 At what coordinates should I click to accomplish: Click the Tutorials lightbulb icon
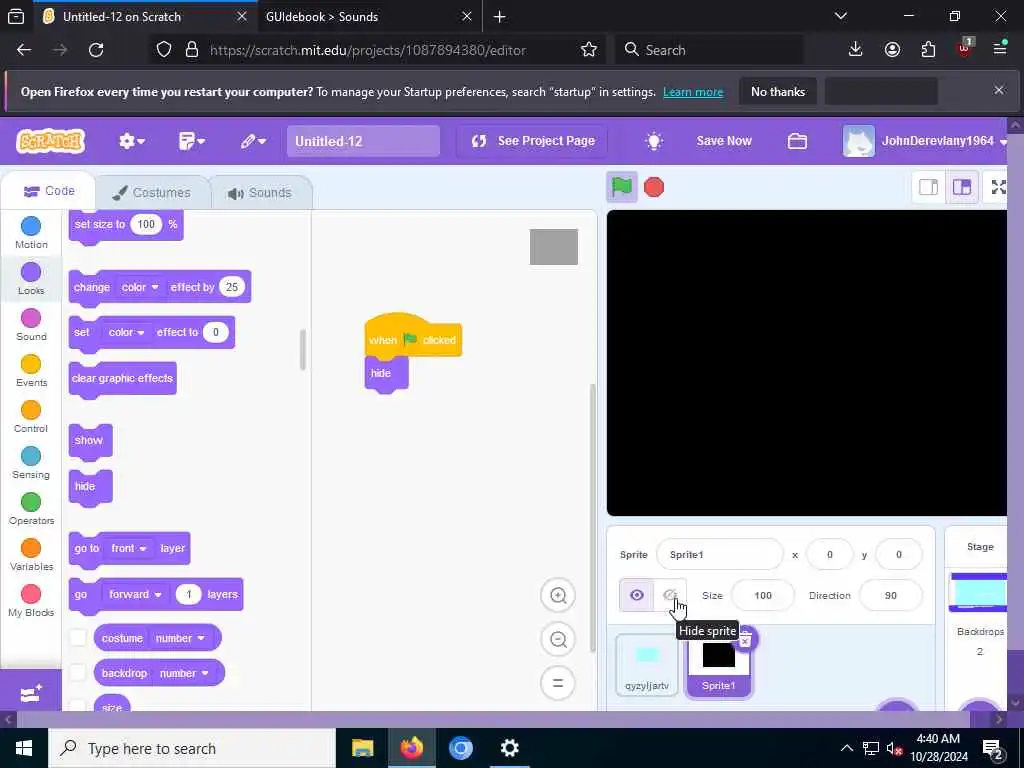[x=654, y=140]
